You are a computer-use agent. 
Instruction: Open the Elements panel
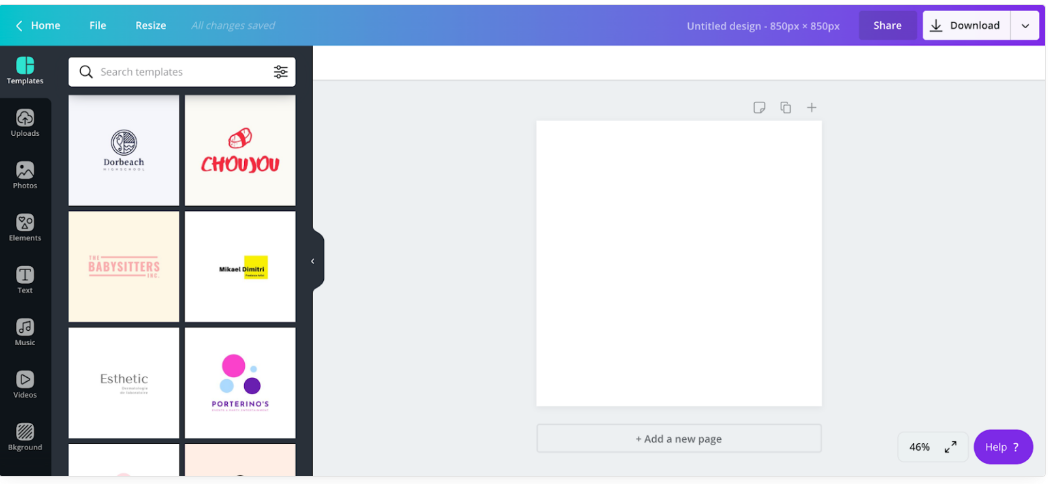[x=25, y=227]
